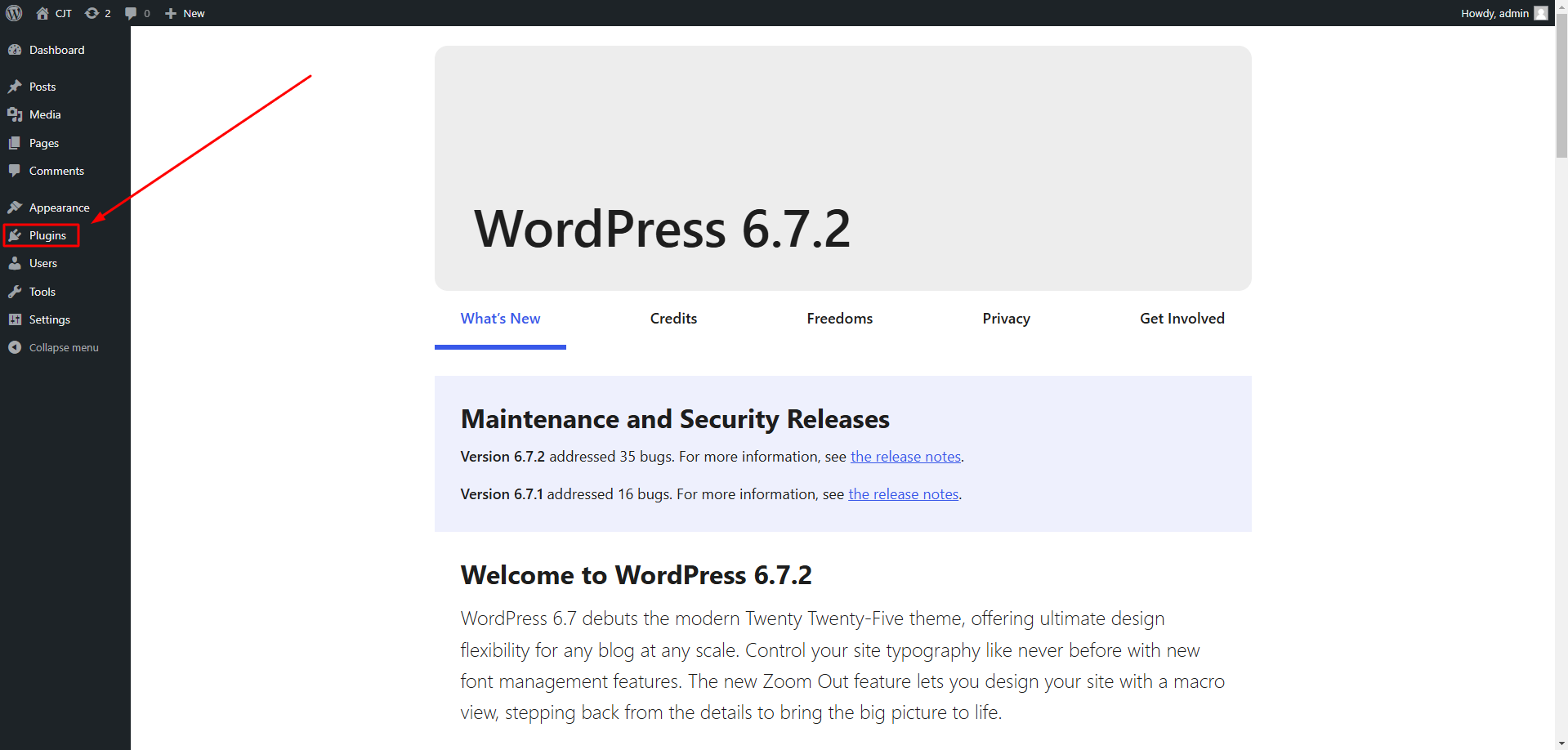
Task: Click the scrollbar up arrow
Action: 1561,7
